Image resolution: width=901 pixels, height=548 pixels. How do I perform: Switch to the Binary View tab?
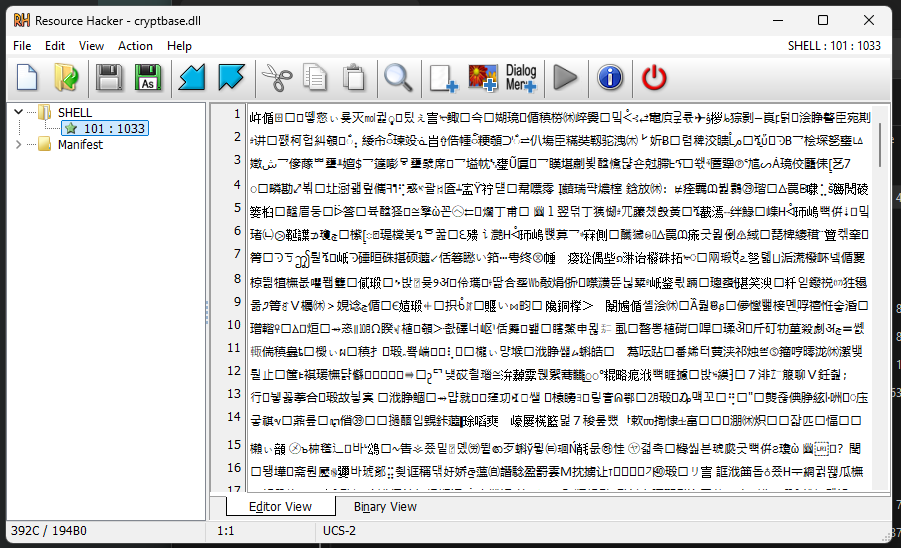pyautogui.click(x=385, y=507)
